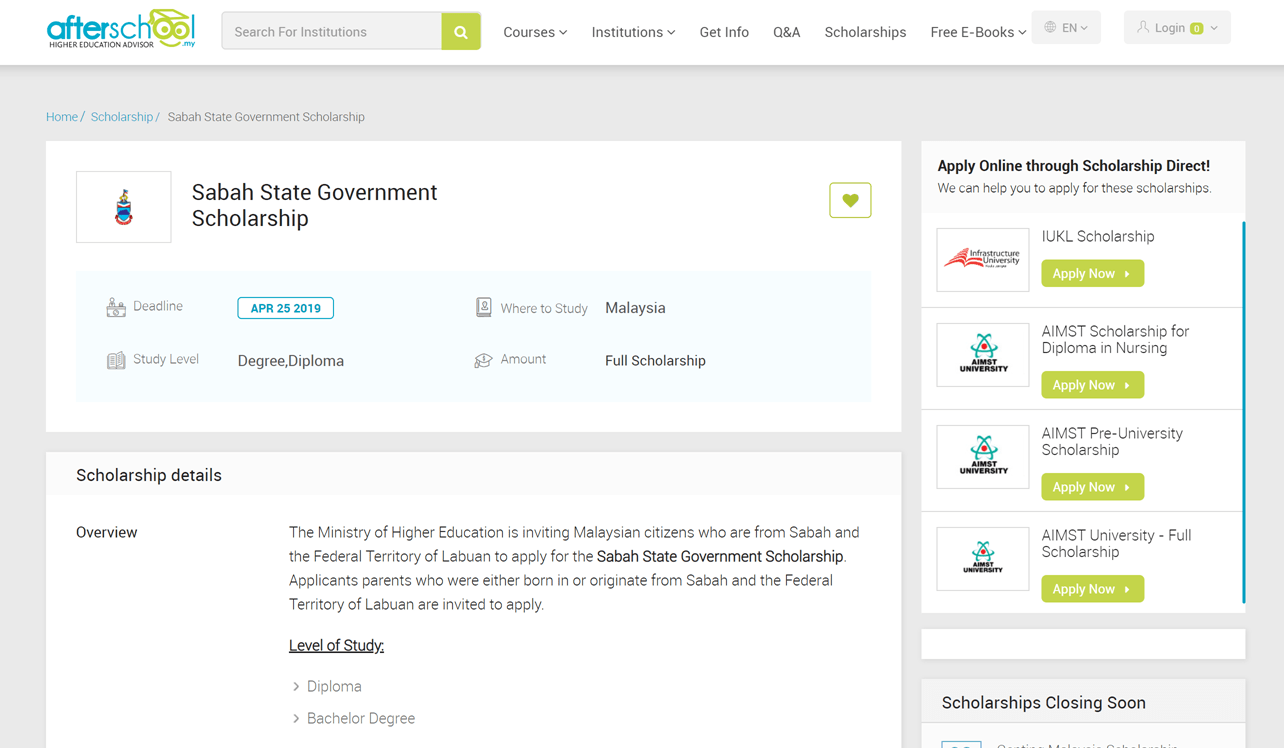Screen dimensions: 1284x748
Task: Click the globe language icon
Action: tap(1050, 28)
